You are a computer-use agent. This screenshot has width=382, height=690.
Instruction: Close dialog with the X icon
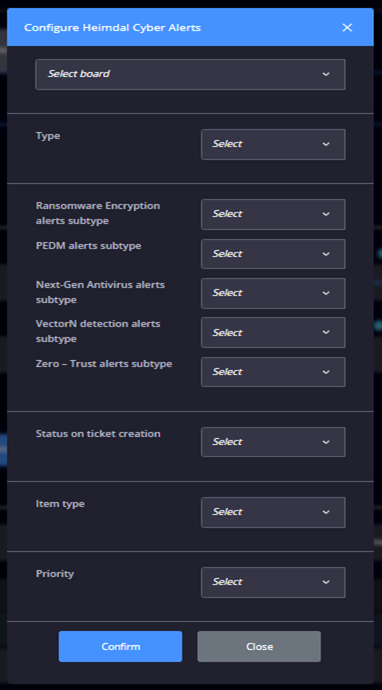347,27
